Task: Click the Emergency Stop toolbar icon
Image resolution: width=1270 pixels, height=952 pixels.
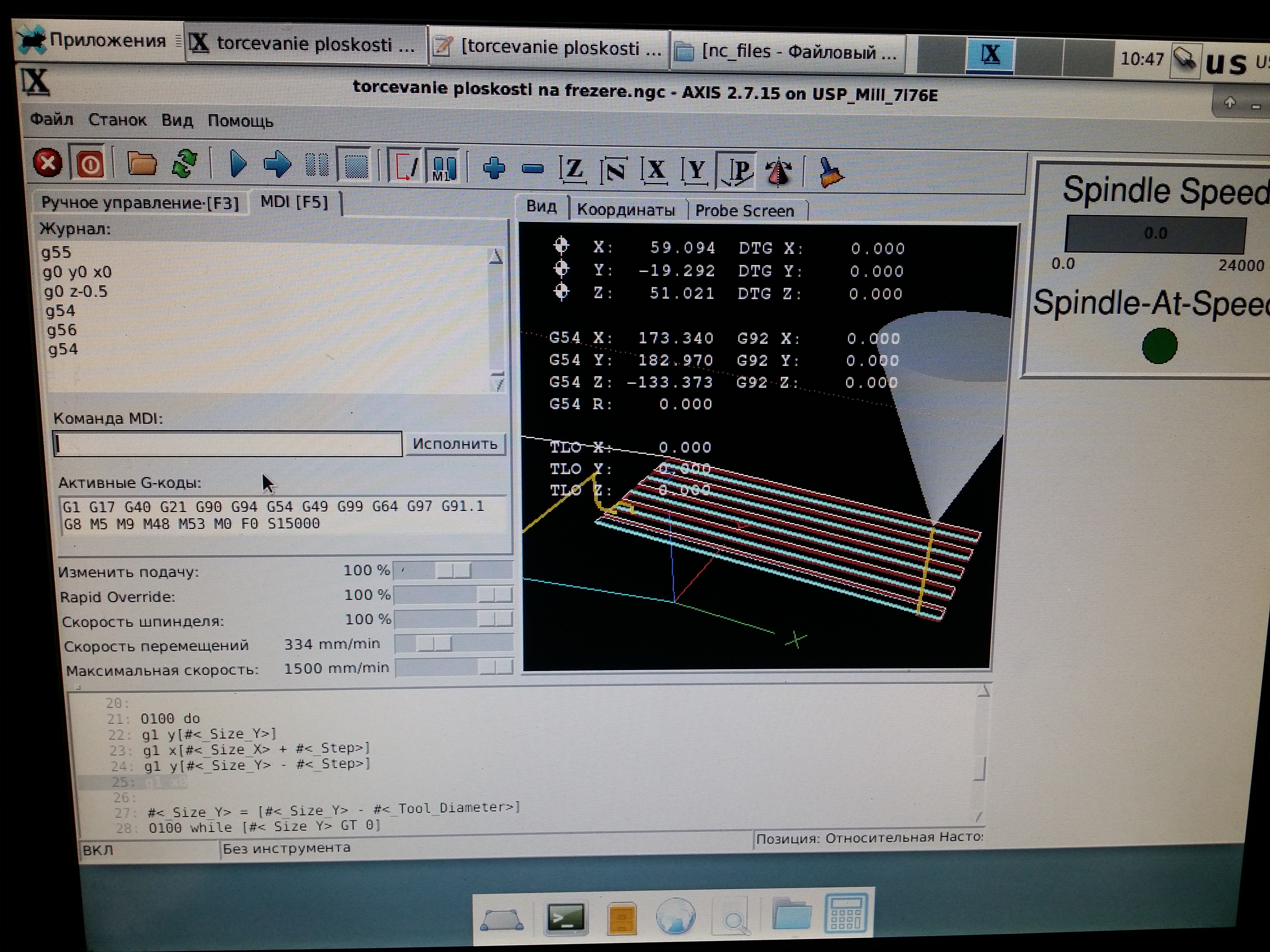Action: pos(48,163)
